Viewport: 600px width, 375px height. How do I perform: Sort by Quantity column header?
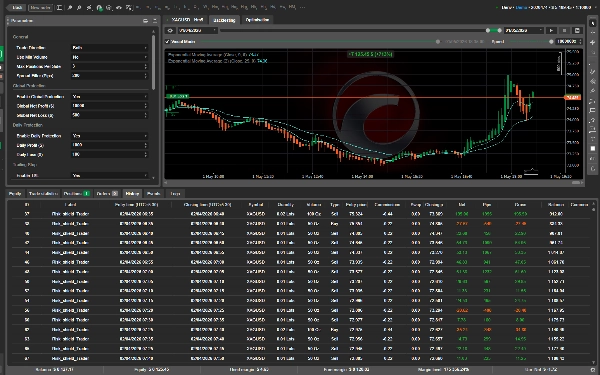pyautogui.click(x=285, y=205)
